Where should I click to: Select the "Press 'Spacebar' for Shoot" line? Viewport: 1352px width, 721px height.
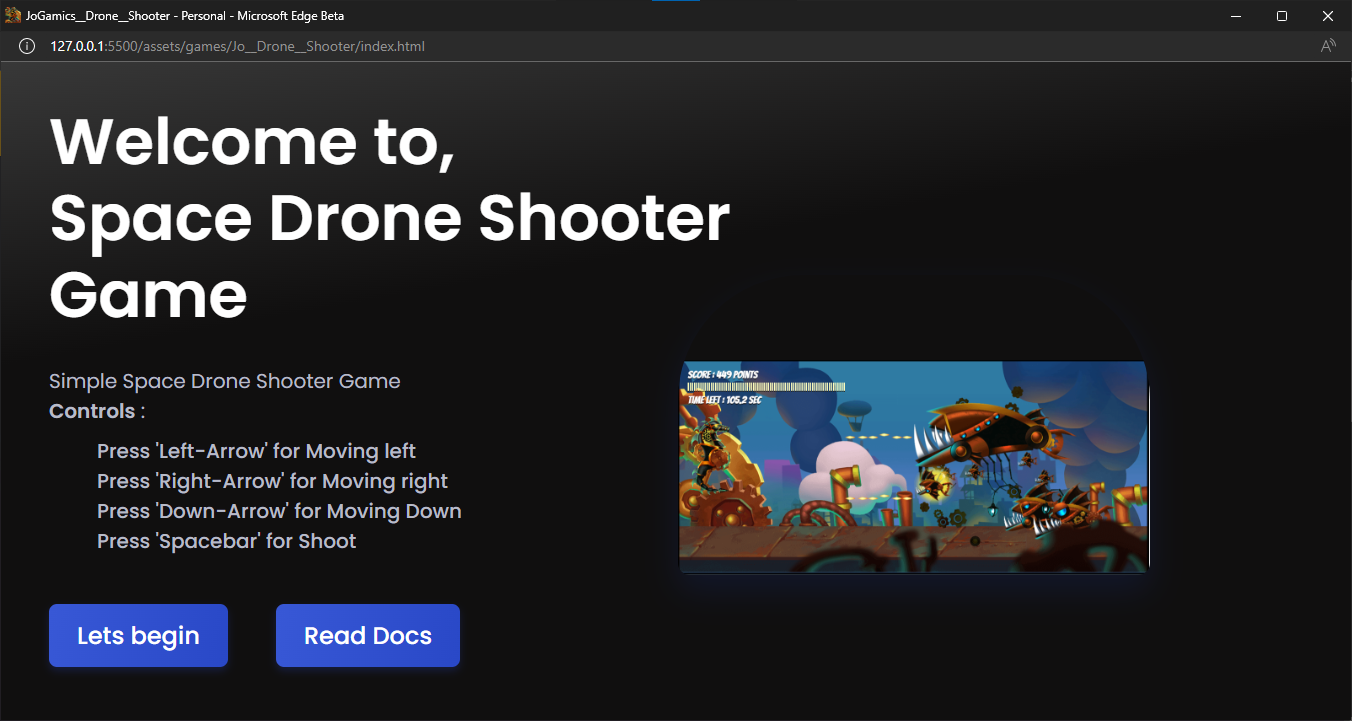[226, 541]
